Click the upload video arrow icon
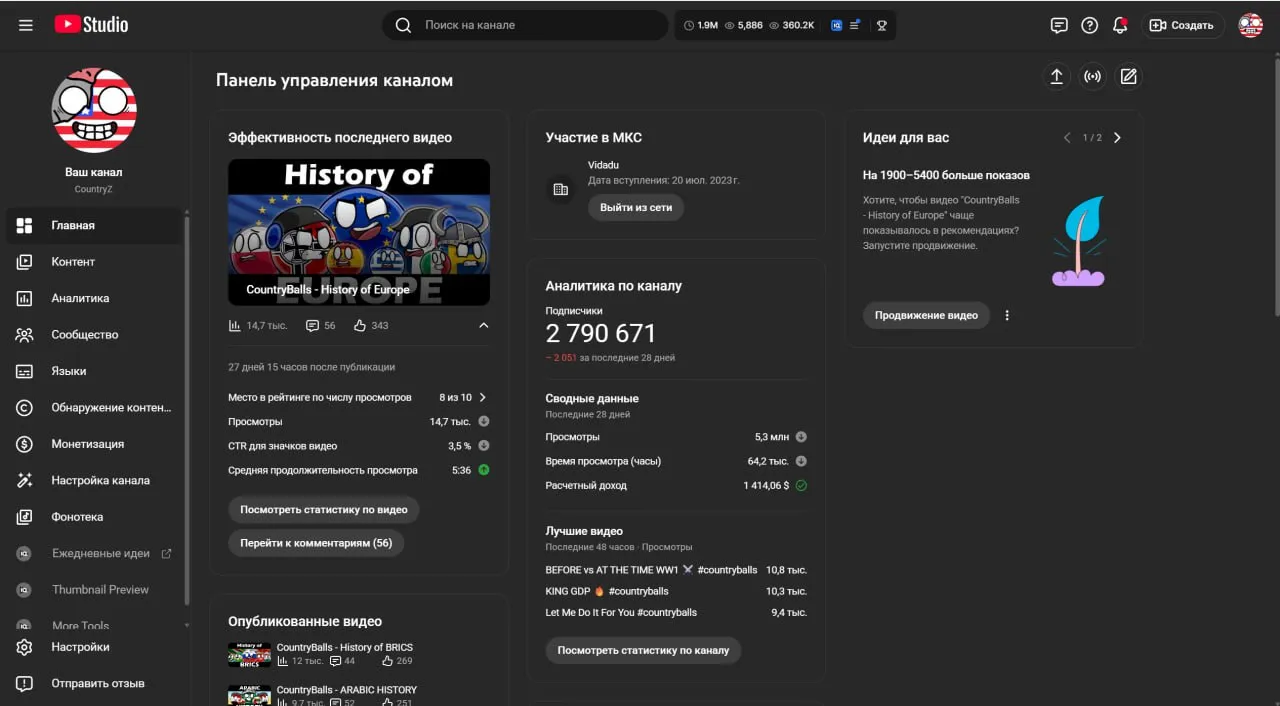This screenshot has width=1280, height=706. (x=1056, y=77)
